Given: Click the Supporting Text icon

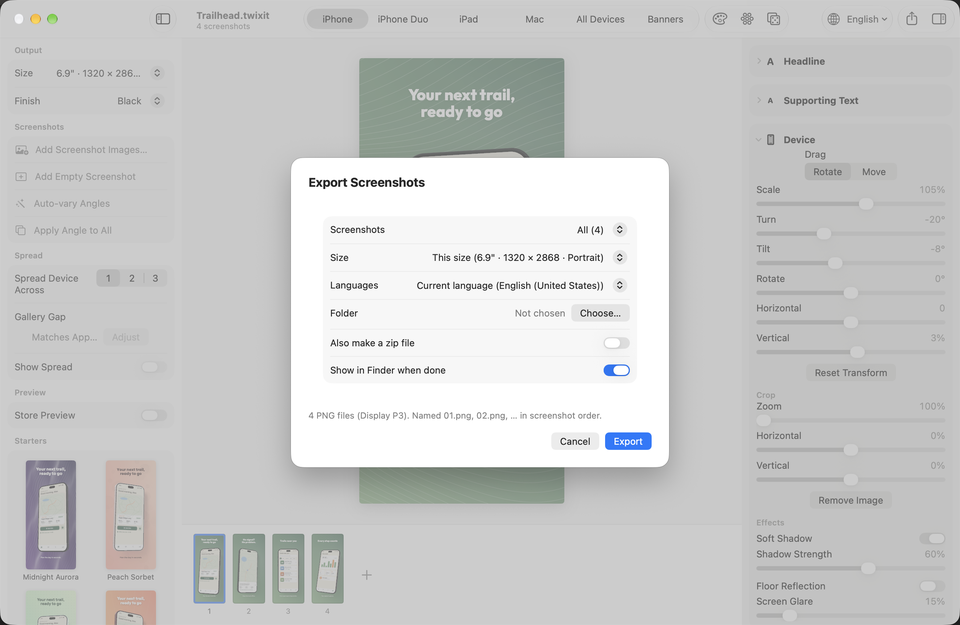Looking at the screenshot, I should (x=770, y=100).
